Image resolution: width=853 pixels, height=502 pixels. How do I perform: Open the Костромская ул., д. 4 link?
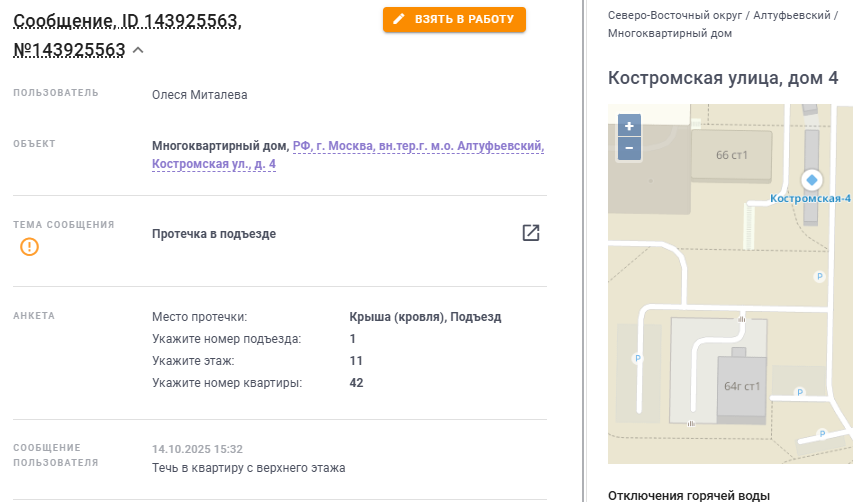coord(214,163)
